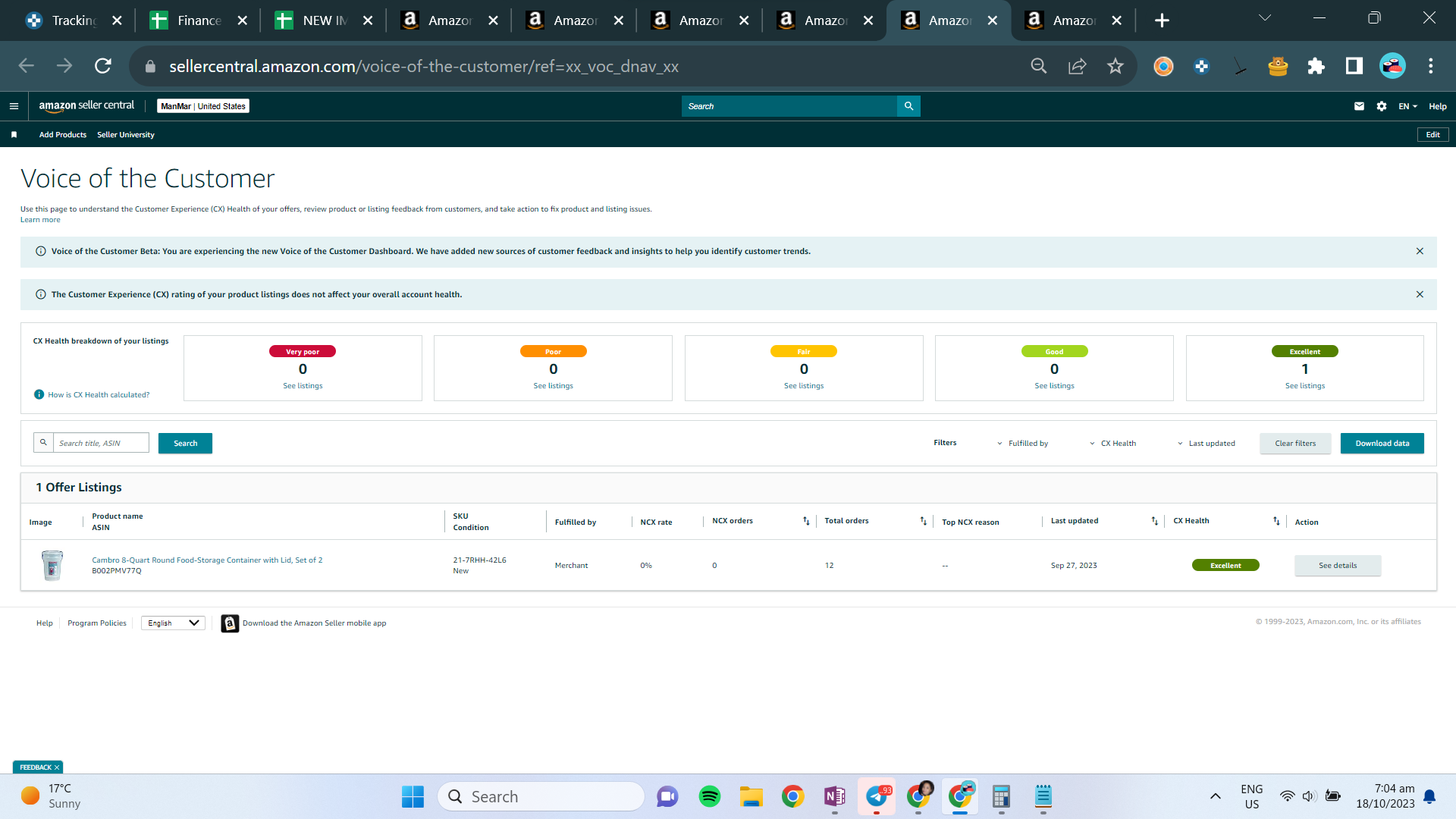Click the info icon beside How is CX Health calculated

[x=39, y=394]
